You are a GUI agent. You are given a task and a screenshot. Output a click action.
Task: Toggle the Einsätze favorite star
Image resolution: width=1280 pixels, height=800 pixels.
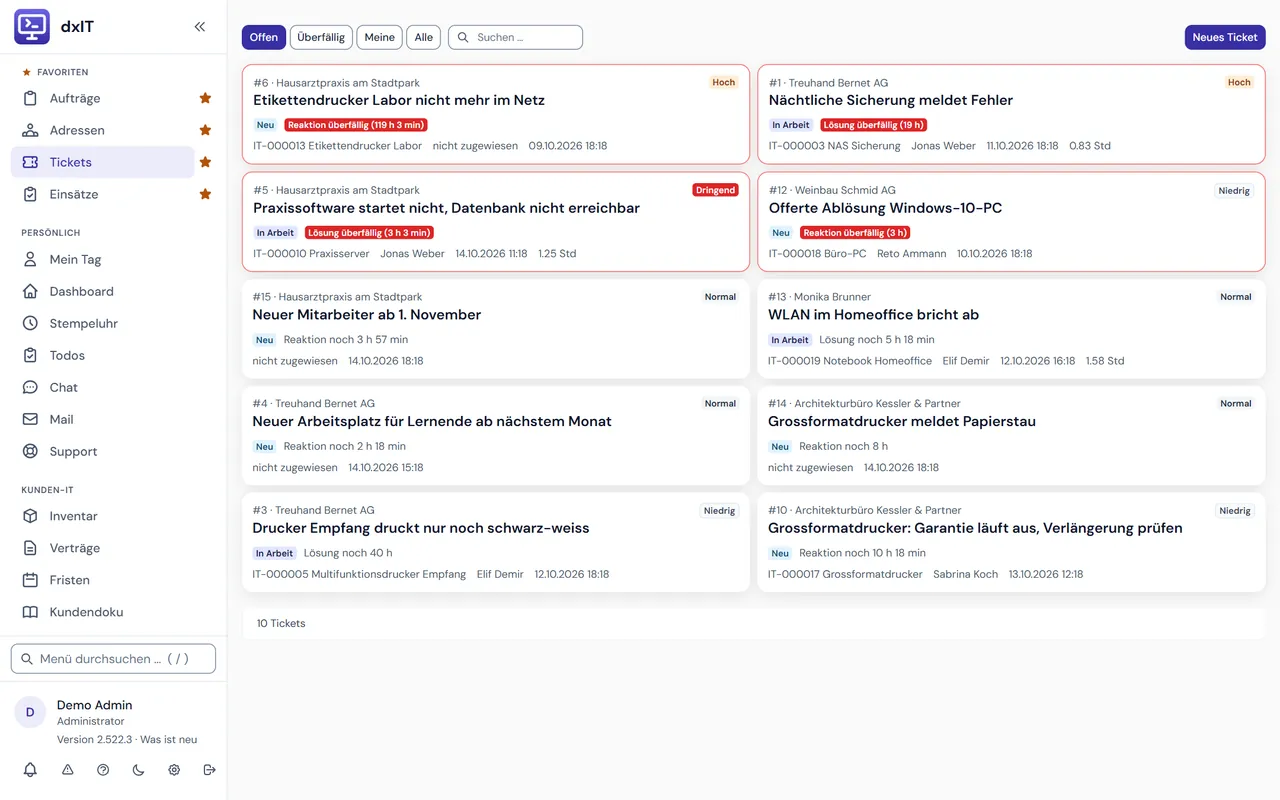point(205,194)
